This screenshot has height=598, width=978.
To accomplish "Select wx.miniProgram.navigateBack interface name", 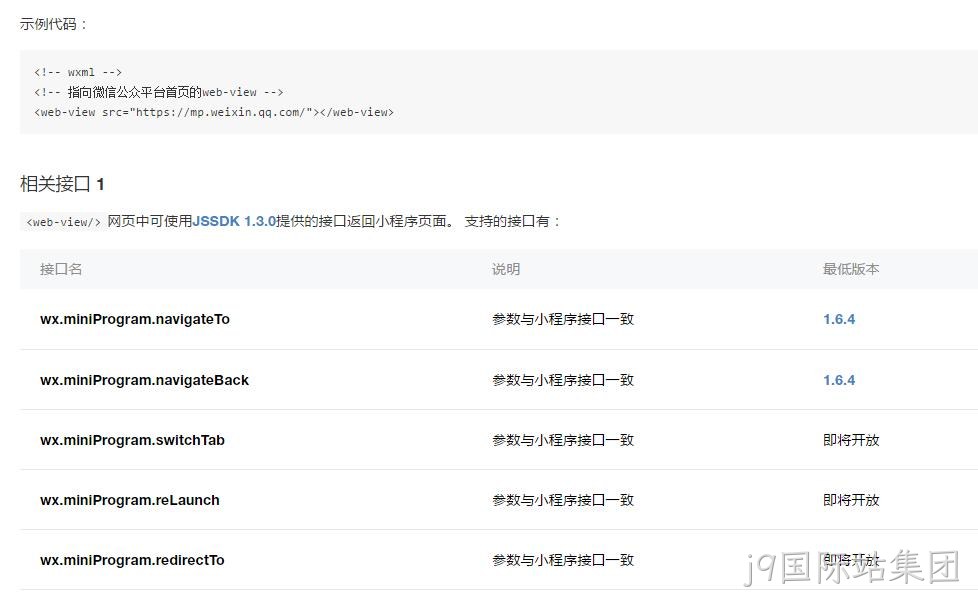I will point(144,380).
